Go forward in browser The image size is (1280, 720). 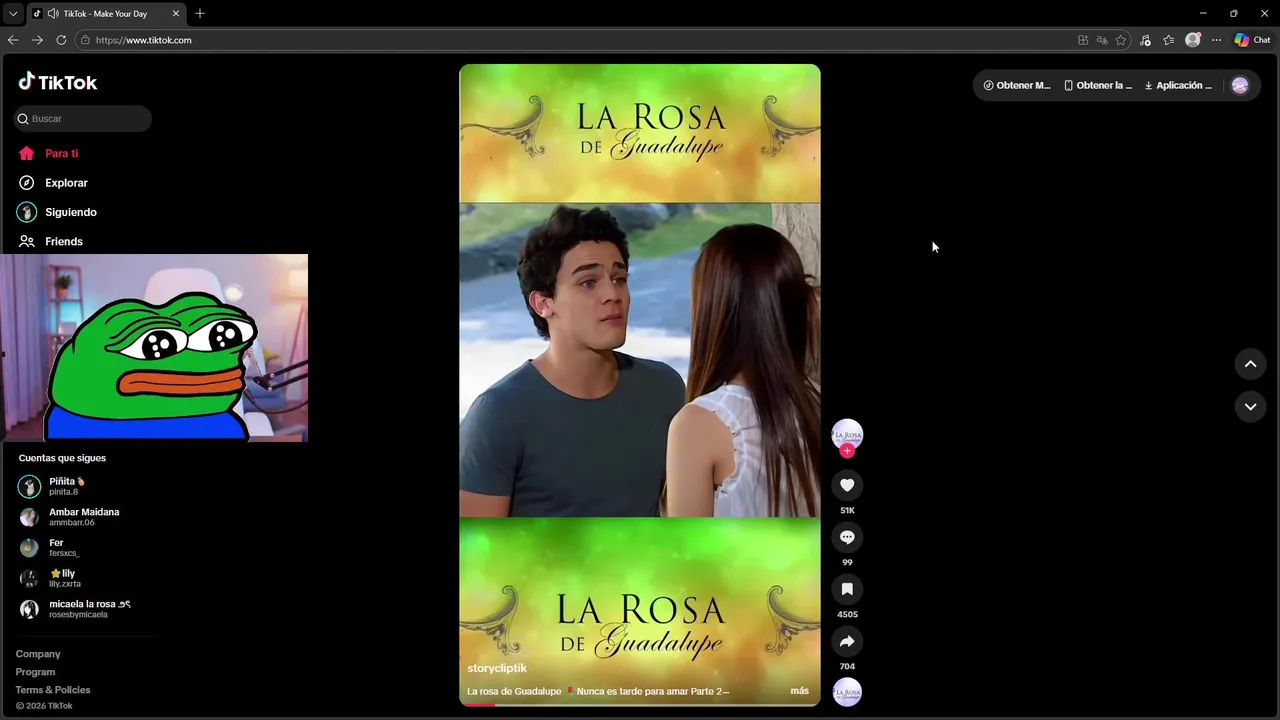(x=37, y=40)
